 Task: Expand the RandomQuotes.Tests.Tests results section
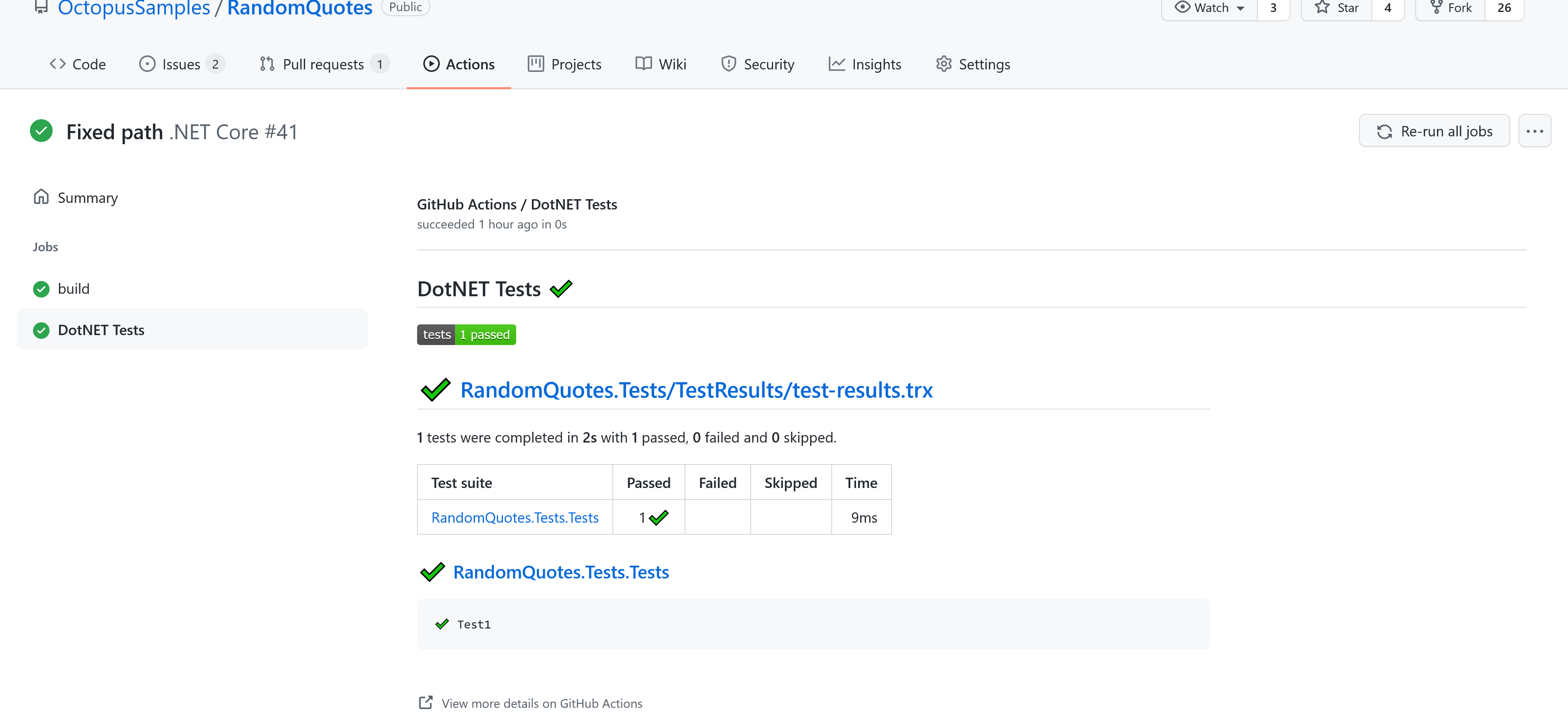coord(561,571)
